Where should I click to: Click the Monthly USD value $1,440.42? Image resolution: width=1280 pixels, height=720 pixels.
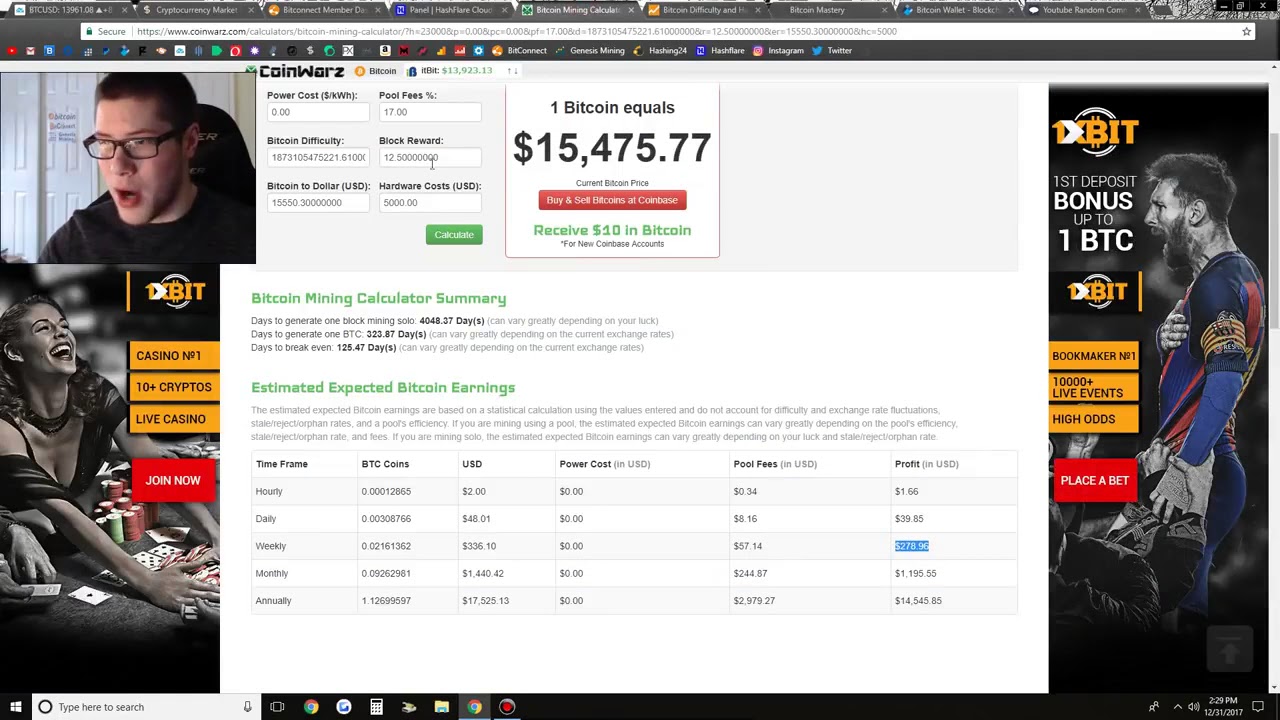[483, 574]
